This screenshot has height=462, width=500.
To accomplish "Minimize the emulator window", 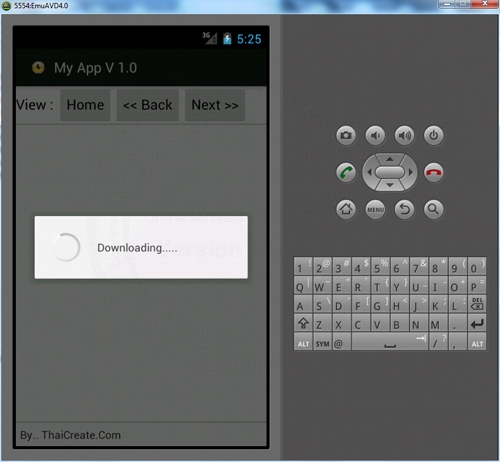I will 447,4.
